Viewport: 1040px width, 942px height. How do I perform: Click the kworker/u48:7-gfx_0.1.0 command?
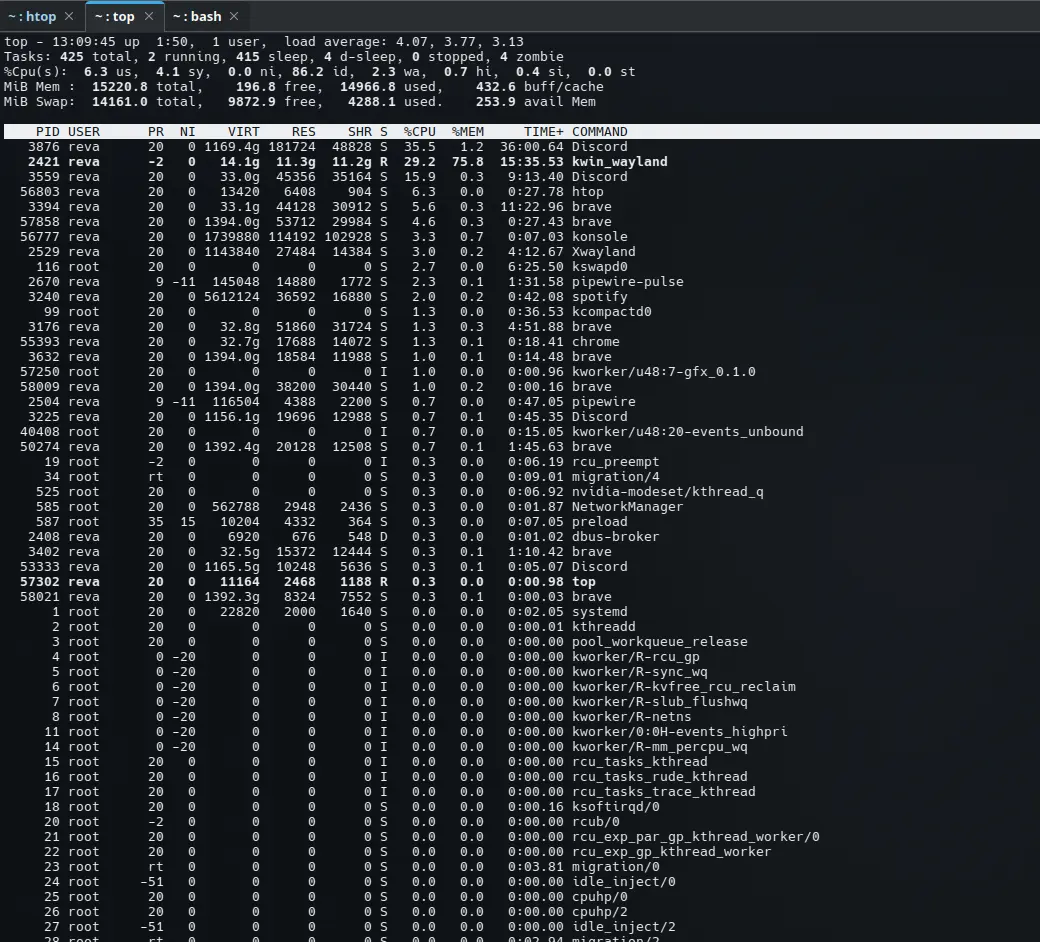point(663,371)
